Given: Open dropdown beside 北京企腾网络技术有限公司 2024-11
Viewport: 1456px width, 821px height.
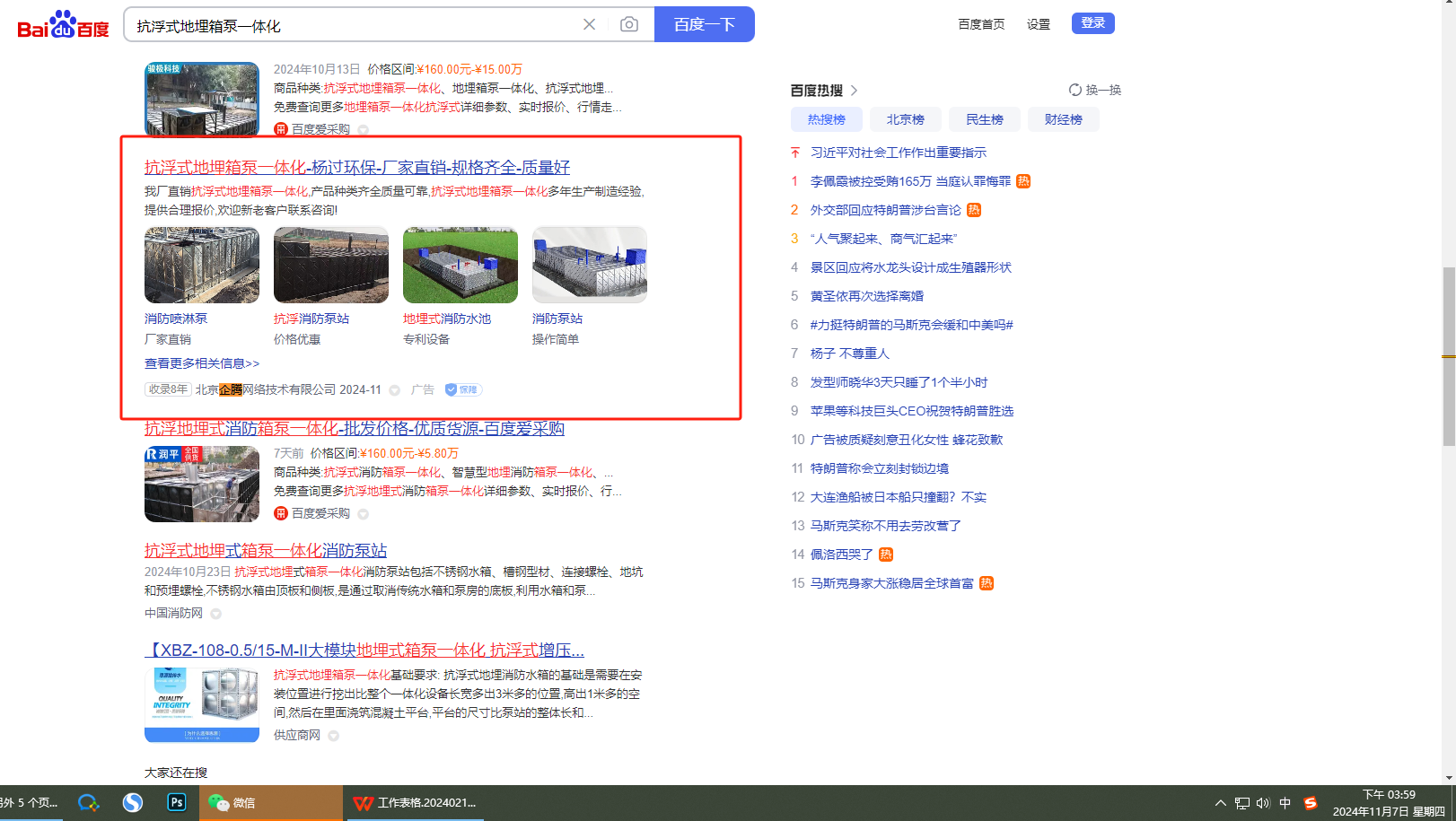Looking at the screenshot, I should [x=395, y=390].
